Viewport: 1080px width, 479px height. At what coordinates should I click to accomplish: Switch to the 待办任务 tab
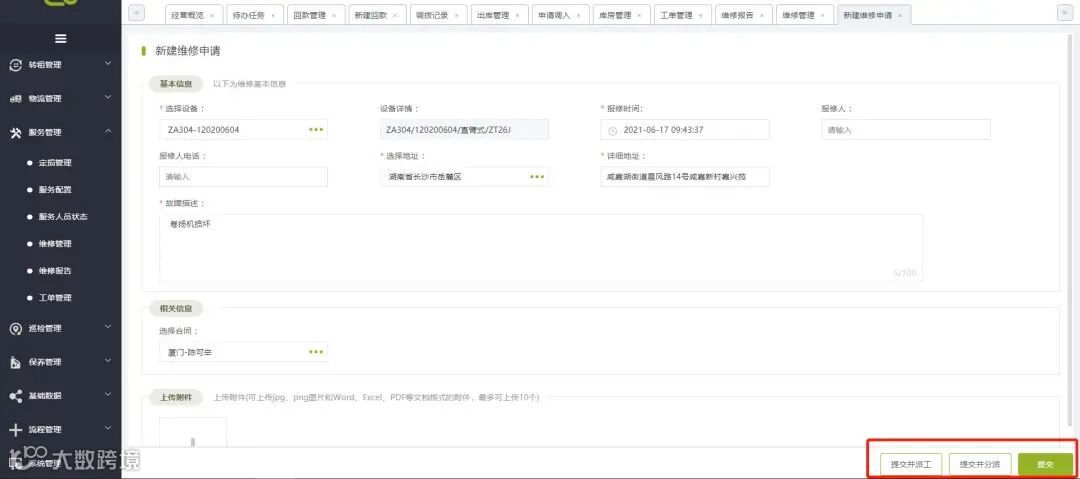255,14
